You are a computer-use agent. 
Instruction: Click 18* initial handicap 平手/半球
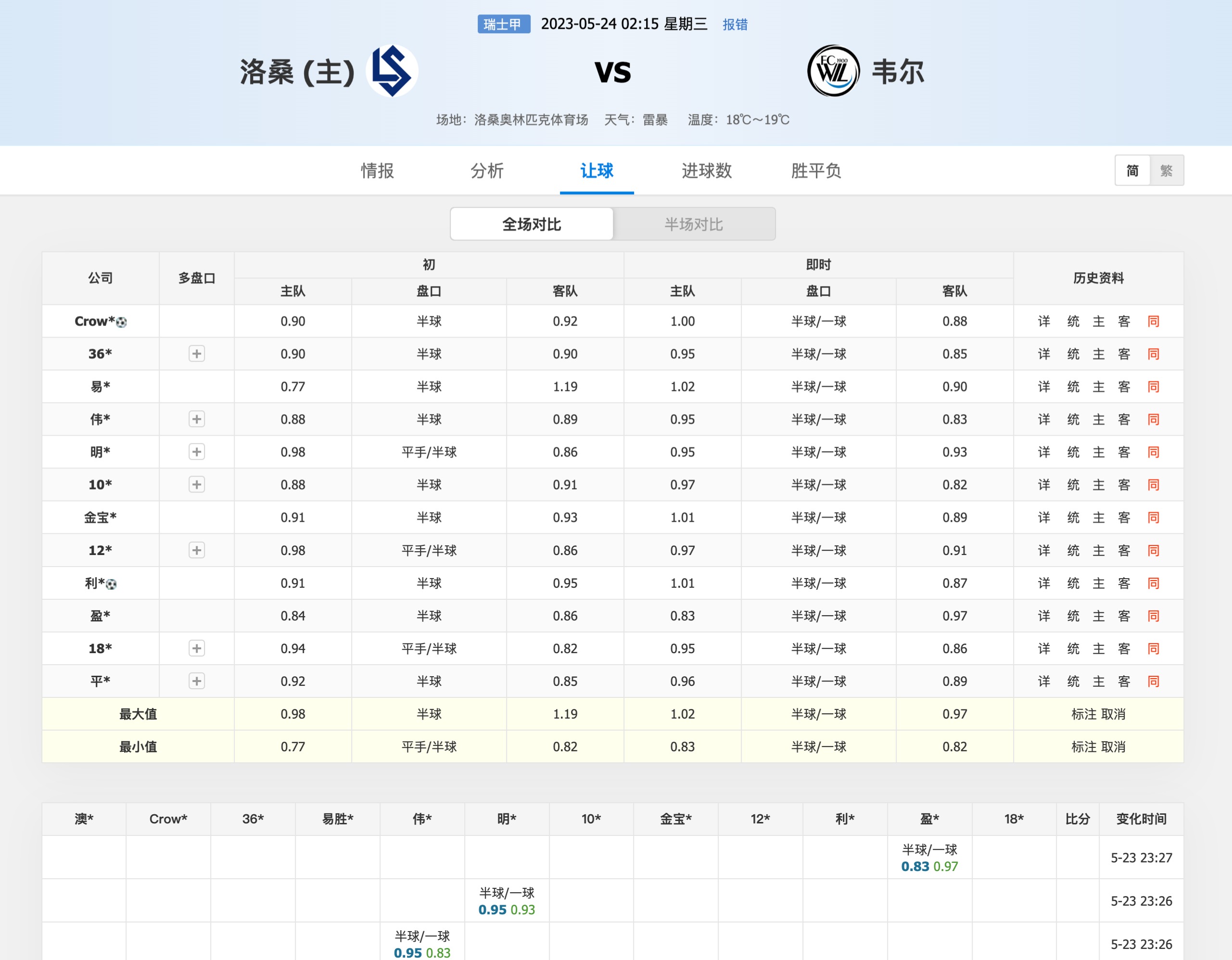(x=429, y=648)
